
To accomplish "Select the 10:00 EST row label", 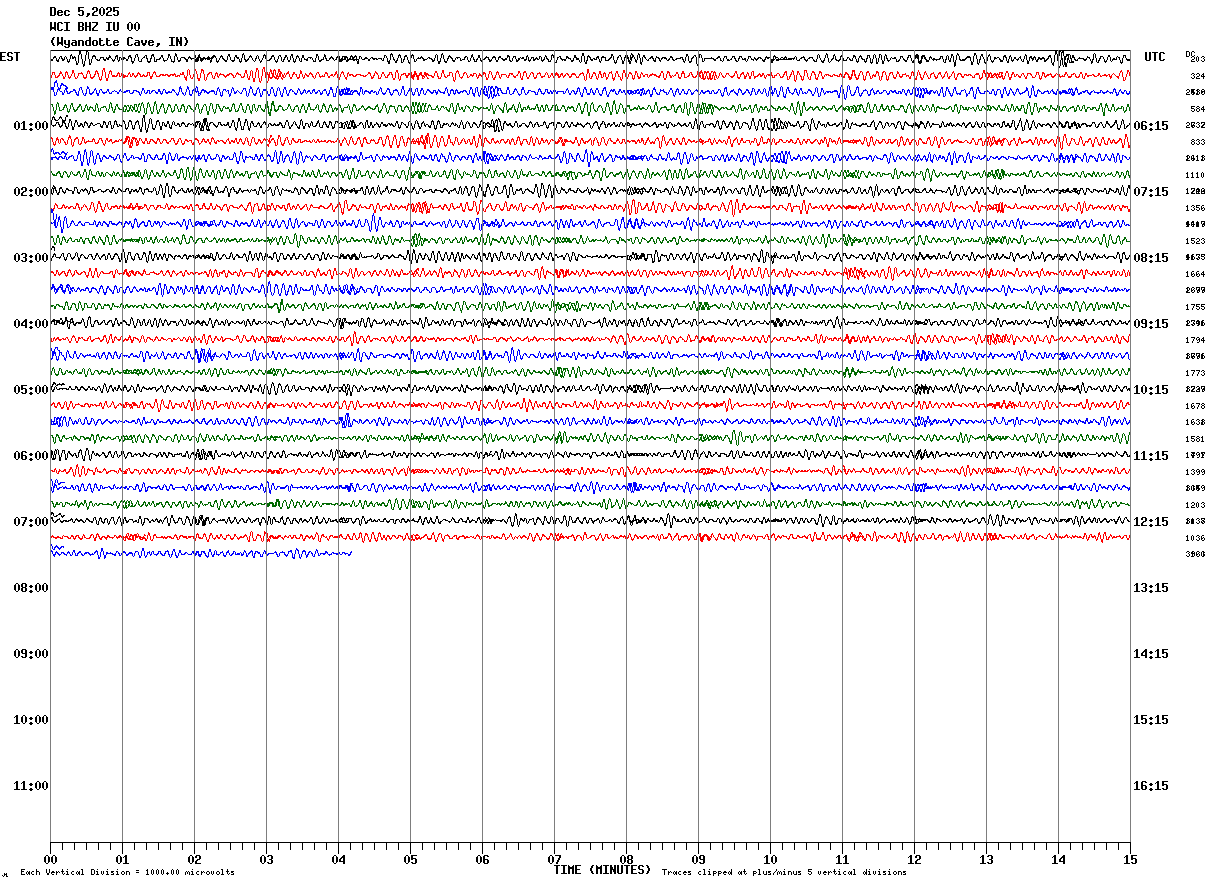I will [x=31, y=720].
